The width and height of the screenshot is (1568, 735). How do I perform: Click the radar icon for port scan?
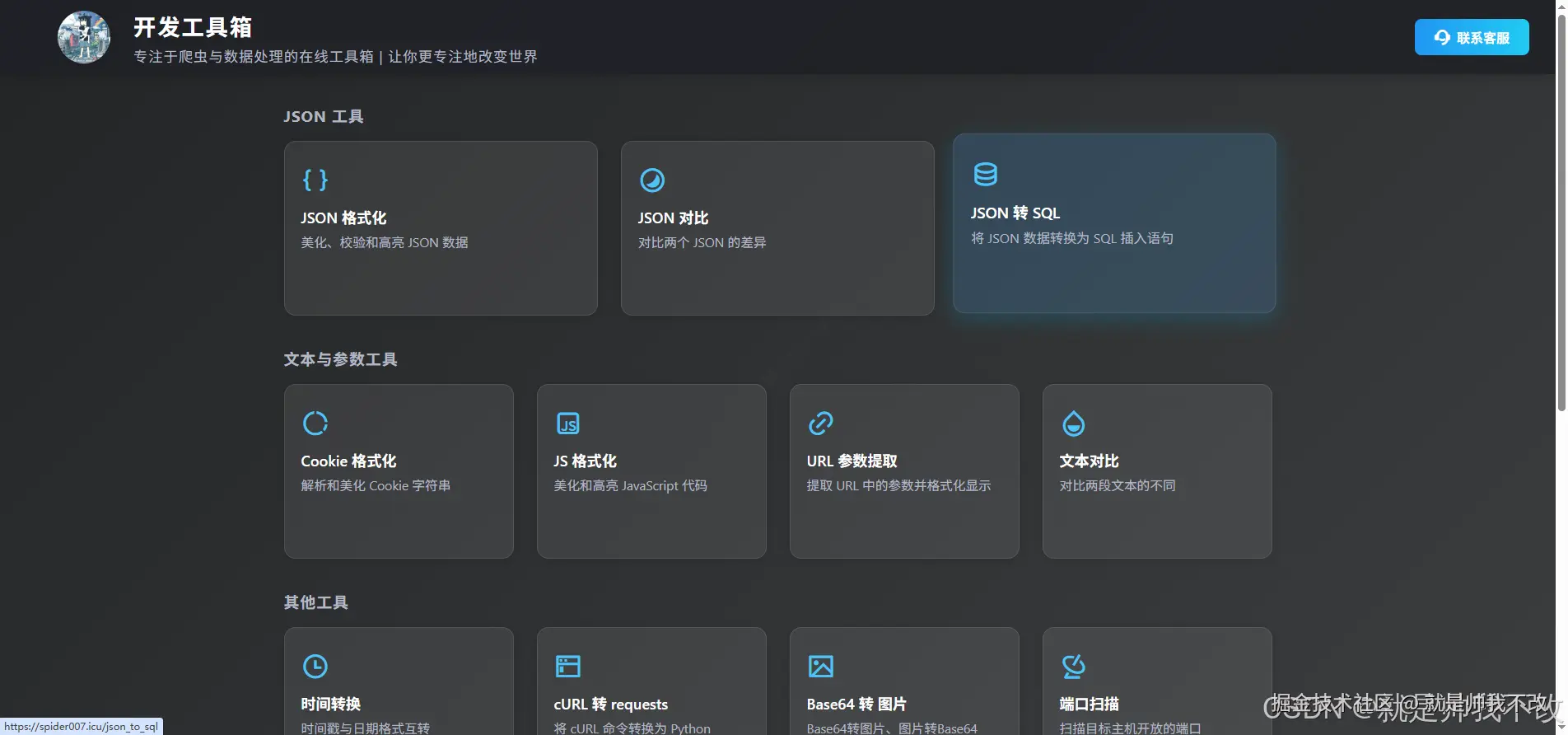point(1073,666)
